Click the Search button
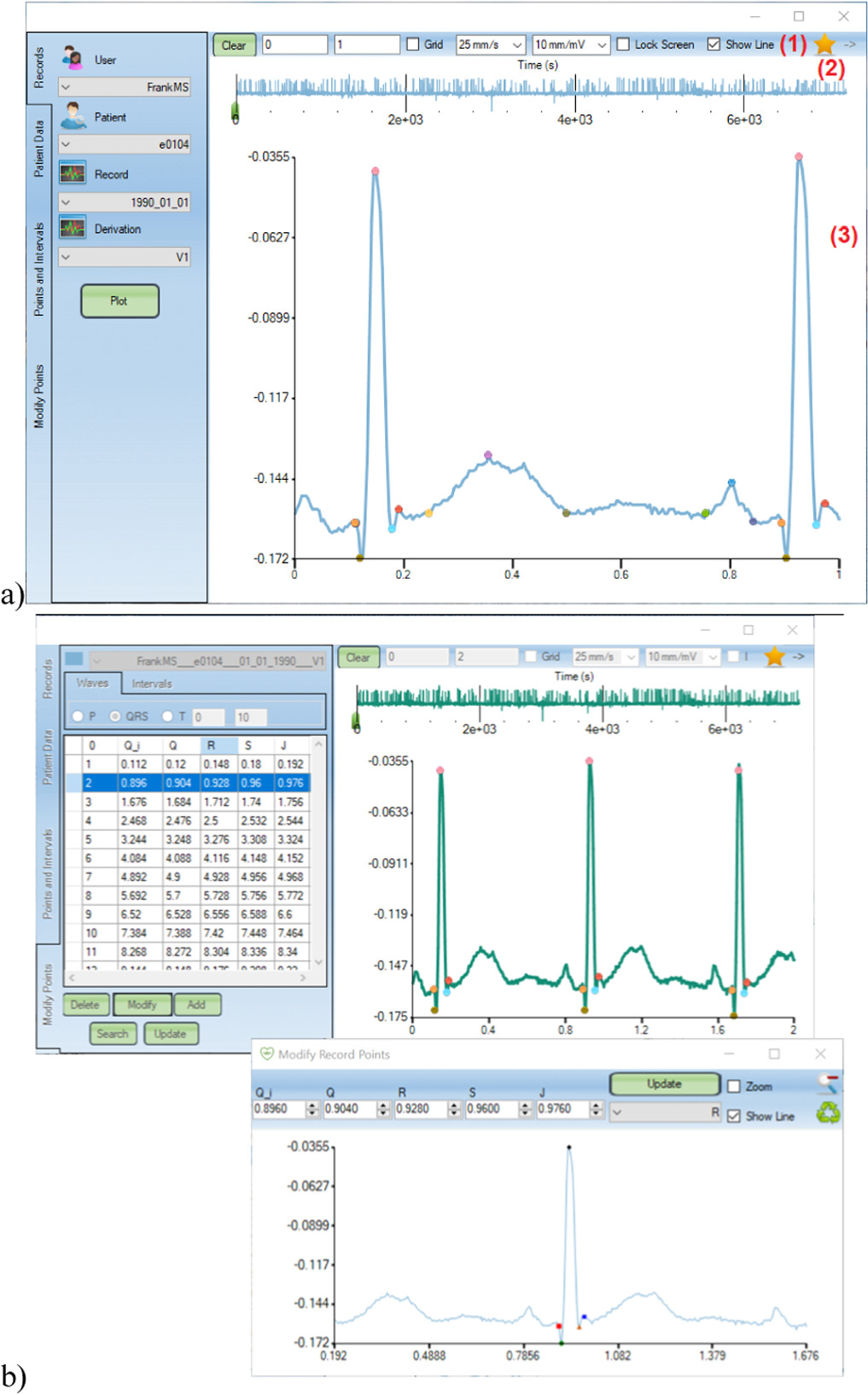This screenshot has width=868, height=1395. [113, 1034]
